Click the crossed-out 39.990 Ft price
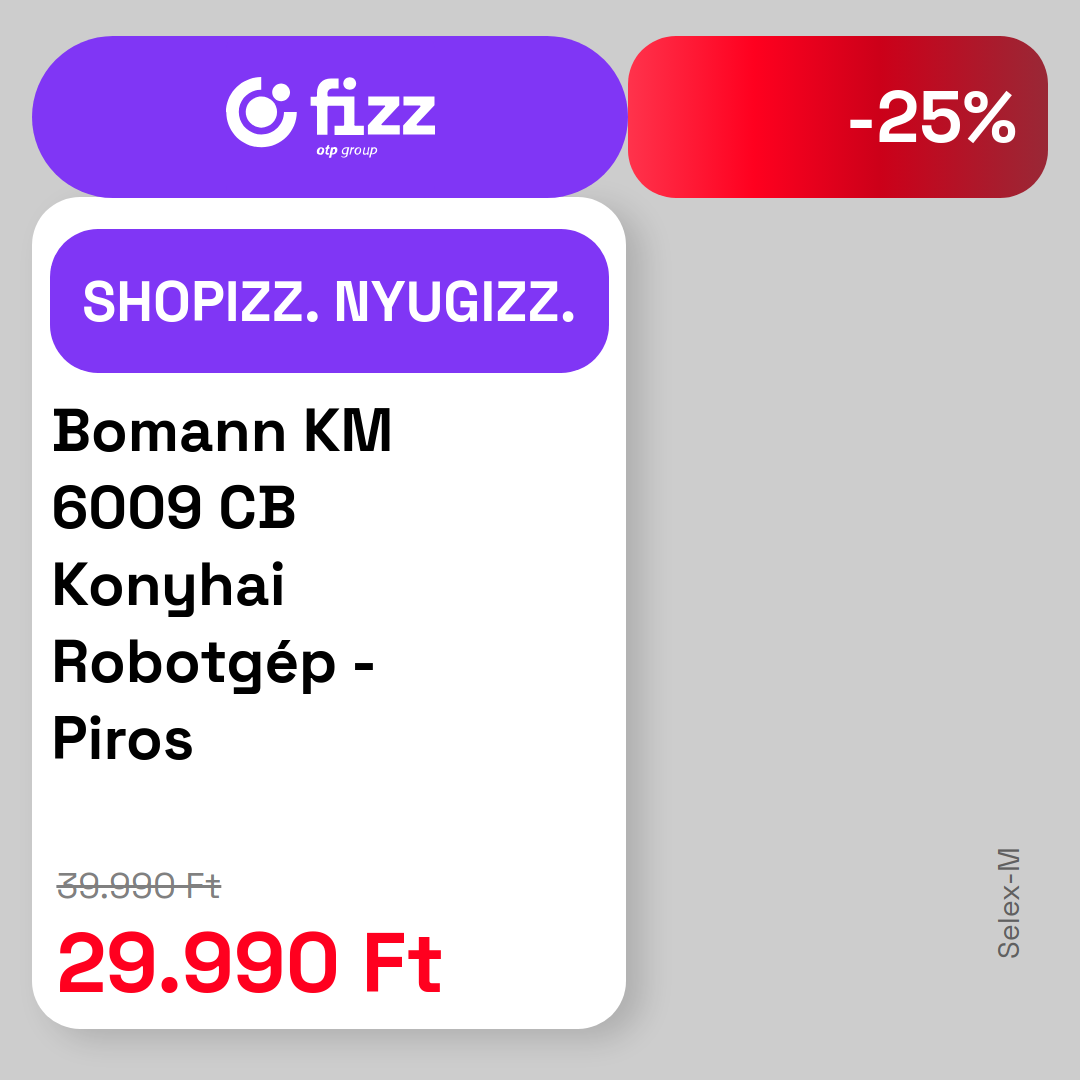This screenshot has height=1080, width=1080. (x=138, y=886)
